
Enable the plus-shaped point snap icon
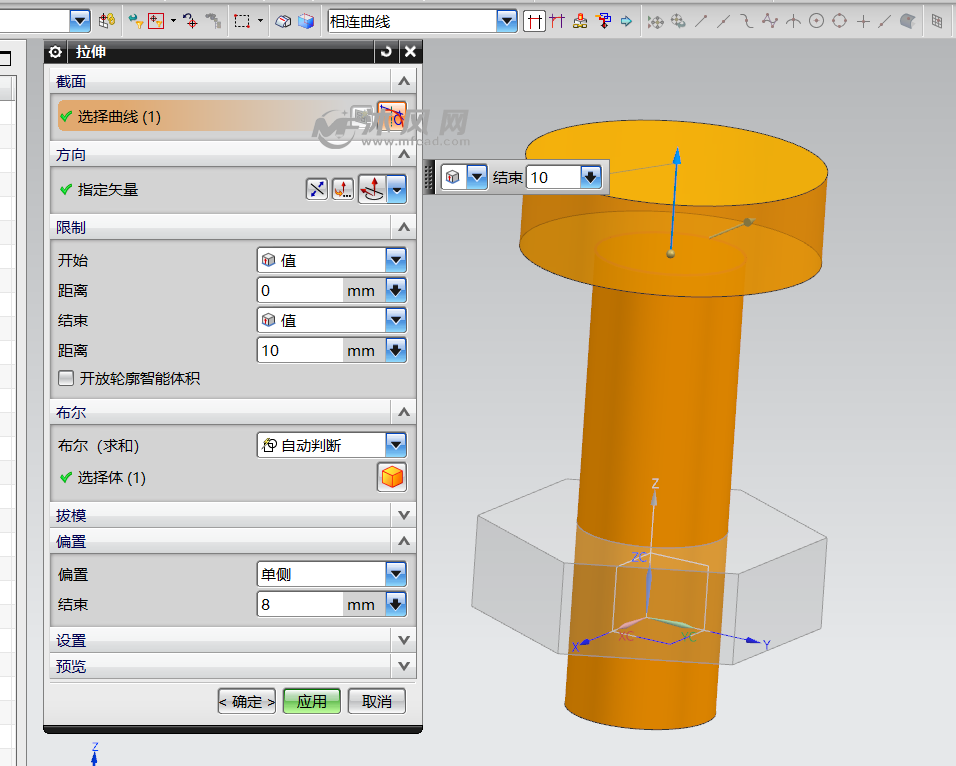863,21
